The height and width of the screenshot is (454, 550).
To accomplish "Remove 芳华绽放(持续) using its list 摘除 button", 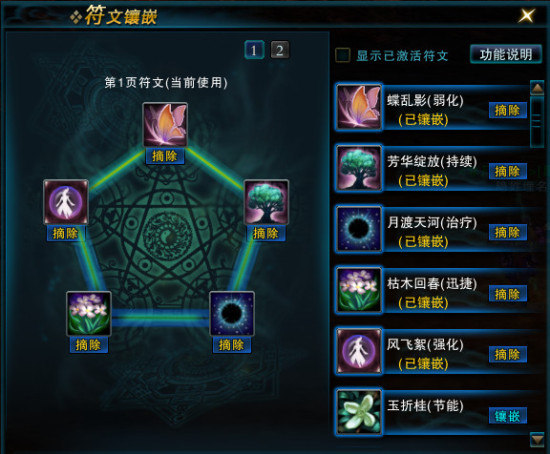I will pos(508,172).
